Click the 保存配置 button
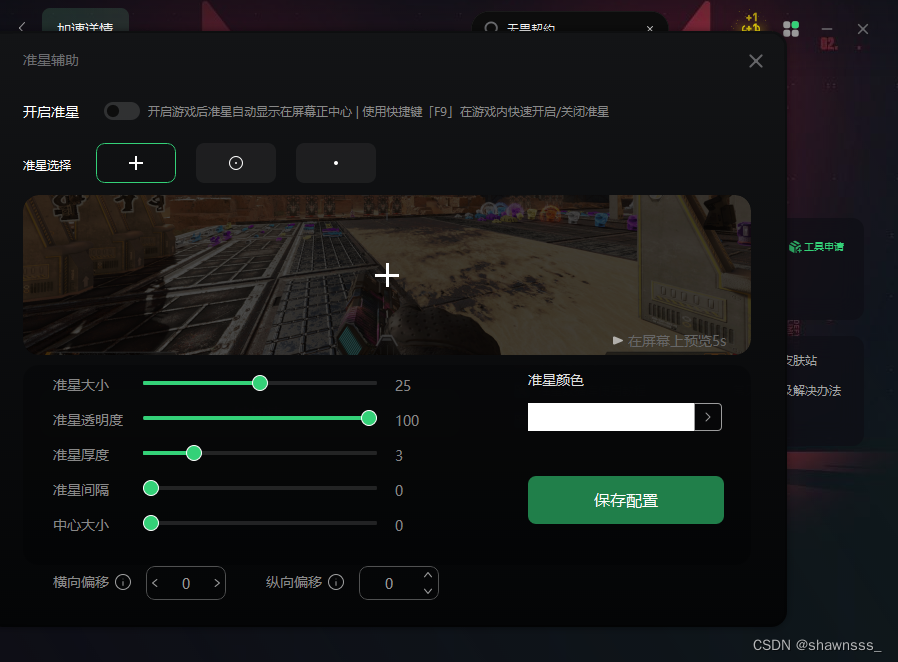The image size is (898, 662). (x=626, y=500)
